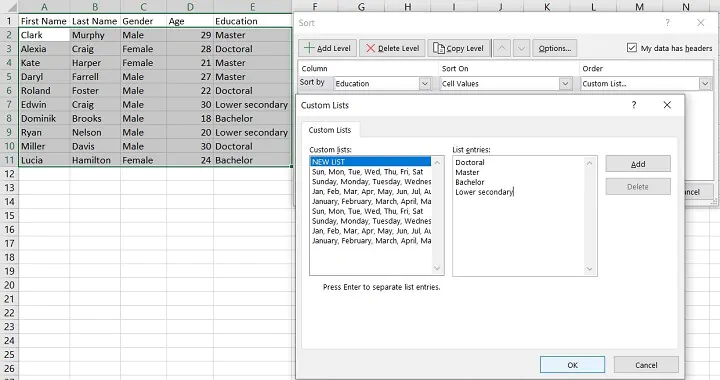Select first January, February, March list
This screenshot has width=720, height=380.
click(x=371, y=201)
